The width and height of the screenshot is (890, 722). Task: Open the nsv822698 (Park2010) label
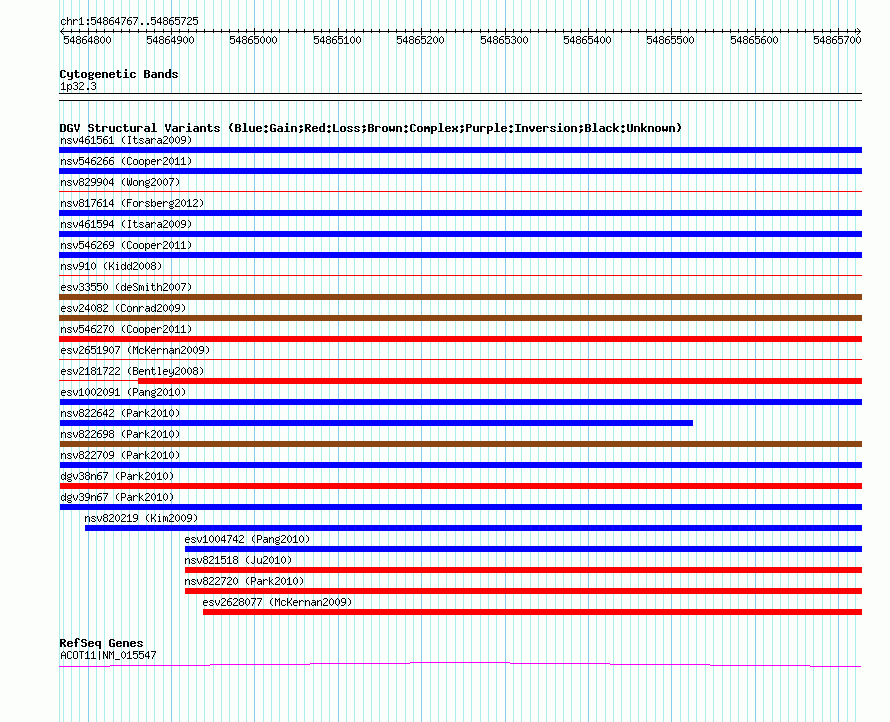(x=120, y=434)
